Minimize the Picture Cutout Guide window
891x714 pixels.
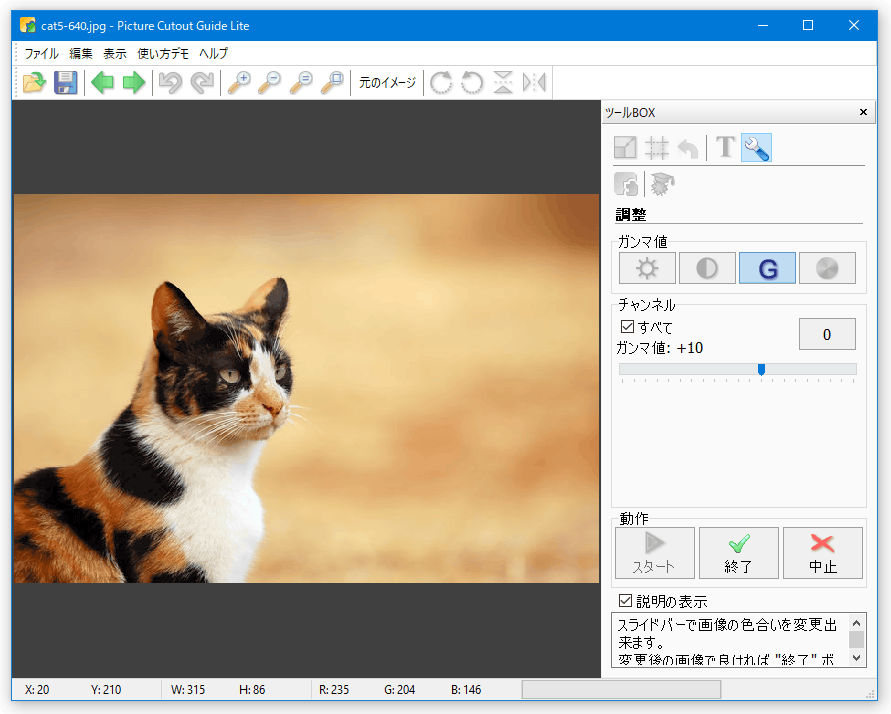[x=763, y=25]
